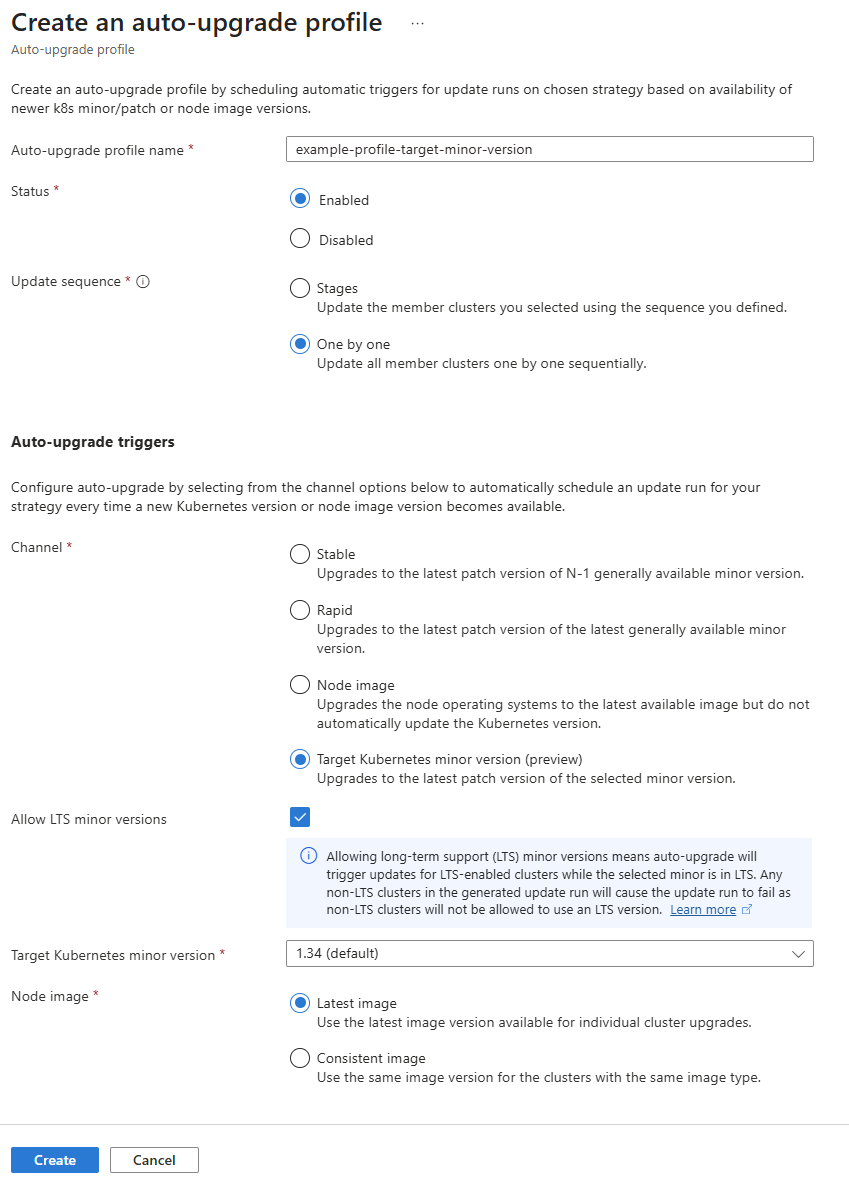Viewport: 849px width, 1186px height.
Task: Toggle Allow LTS minor versions checkbox
Action: coord(300,818)
